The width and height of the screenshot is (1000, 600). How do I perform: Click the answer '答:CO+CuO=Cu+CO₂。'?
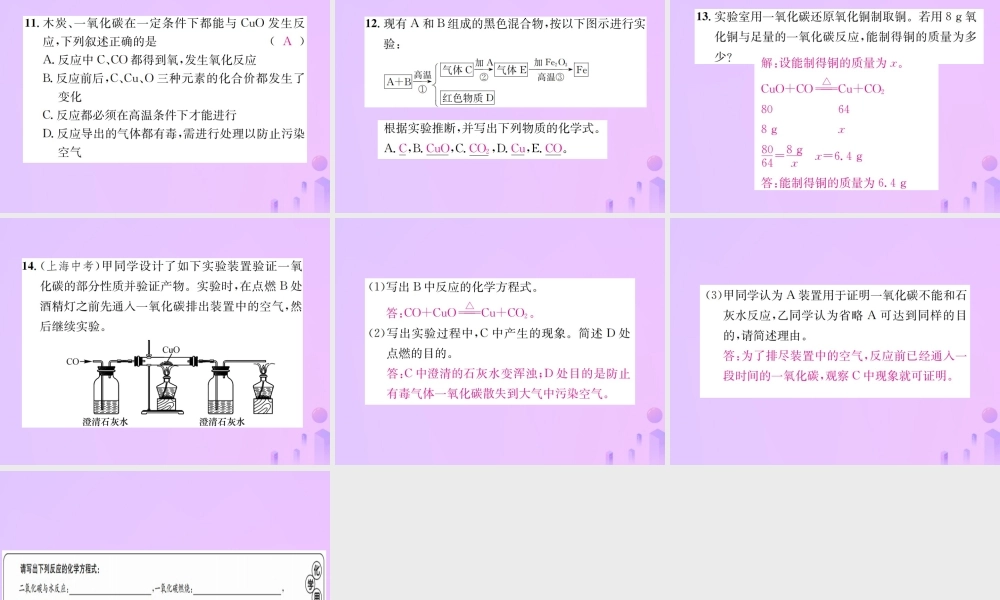460,311
